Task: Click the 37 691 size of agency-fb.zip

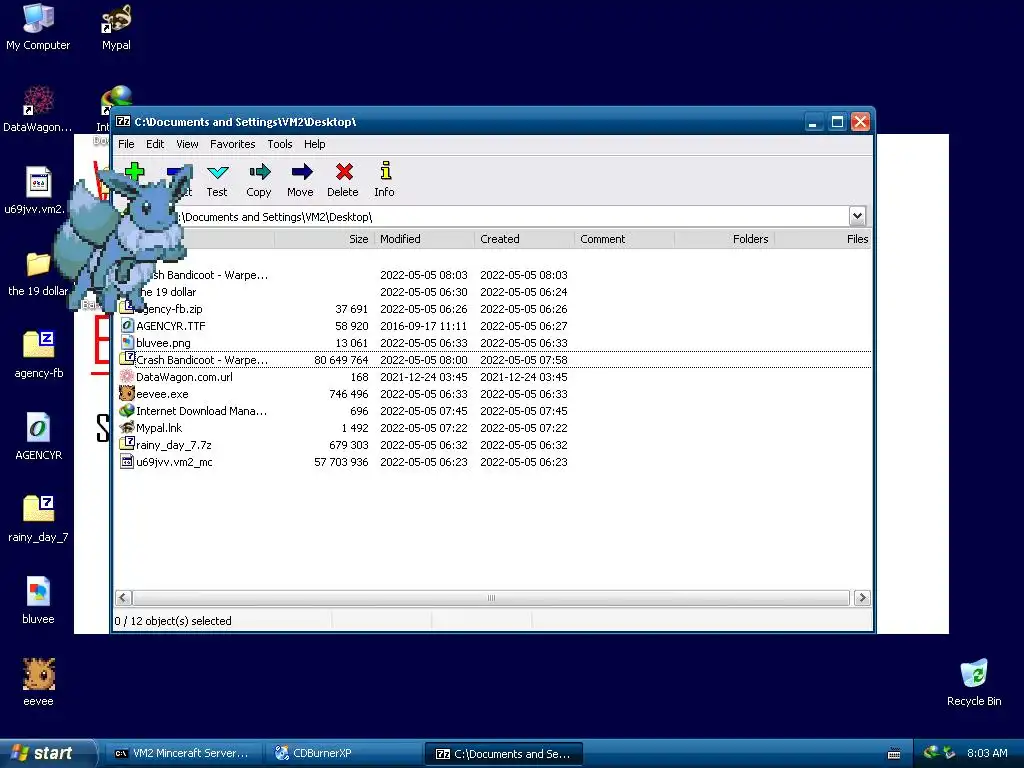Action: click(351, 309)
